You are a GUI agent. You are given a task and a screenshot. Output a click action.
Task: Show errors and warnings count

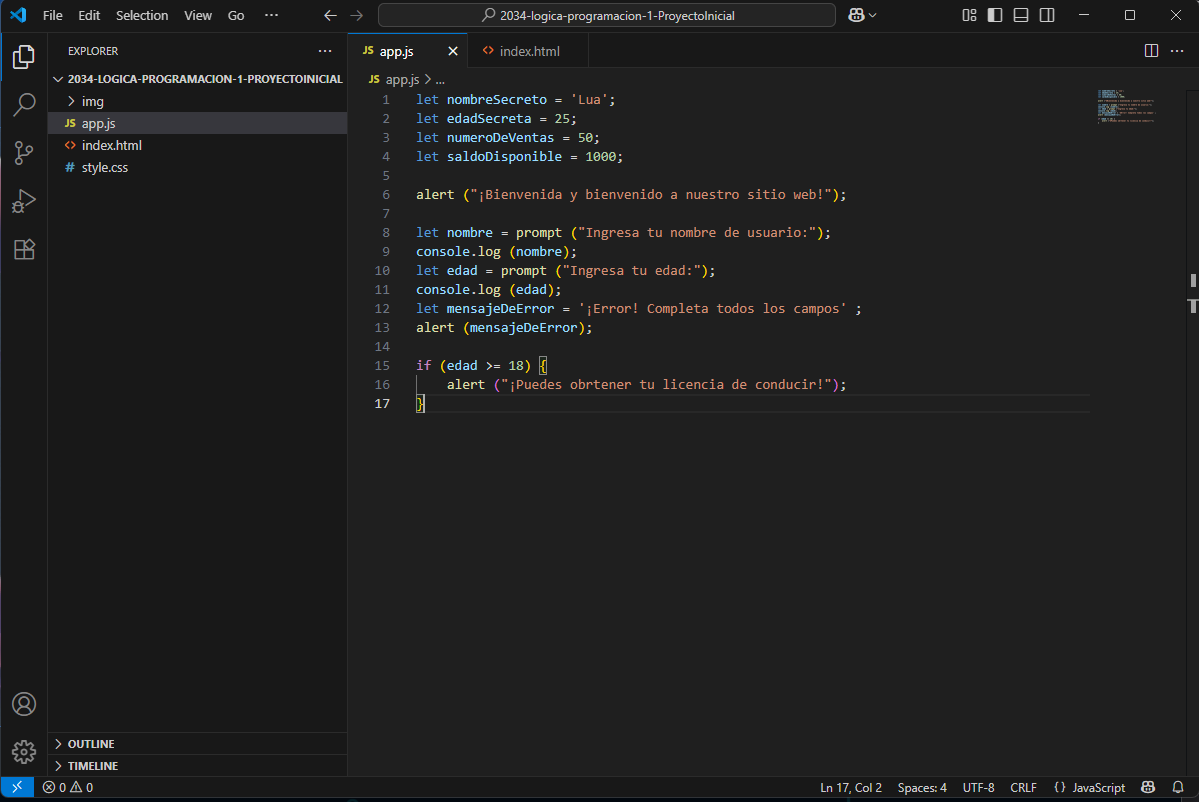[68, 787]
